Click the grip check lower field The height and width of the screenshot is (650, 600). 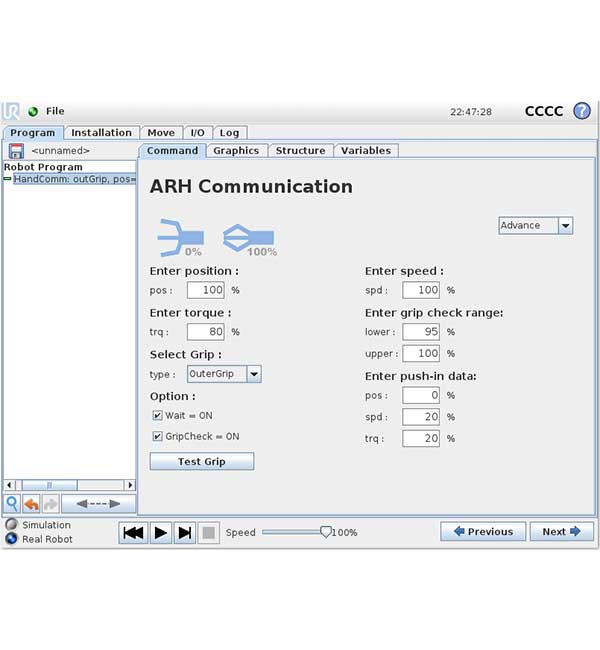tap(421, 332)
